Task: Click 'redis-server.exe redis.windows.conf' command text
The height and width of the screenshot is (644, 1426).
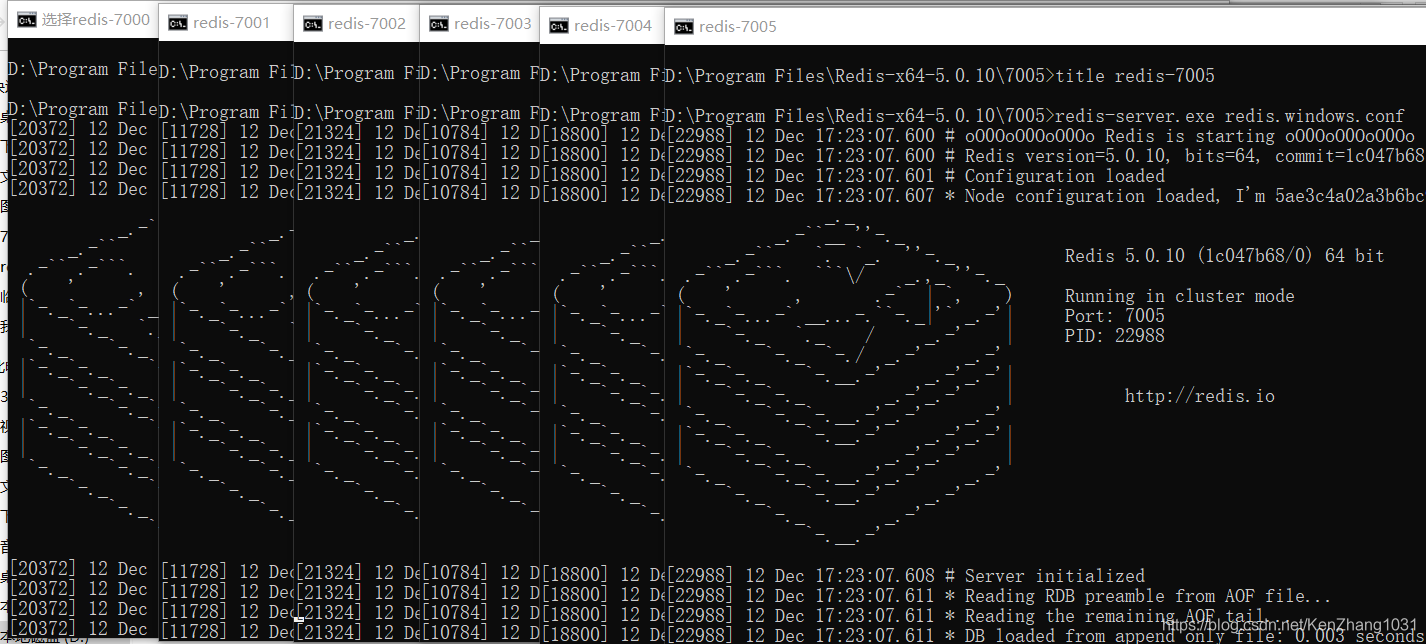Action: 1230,116
